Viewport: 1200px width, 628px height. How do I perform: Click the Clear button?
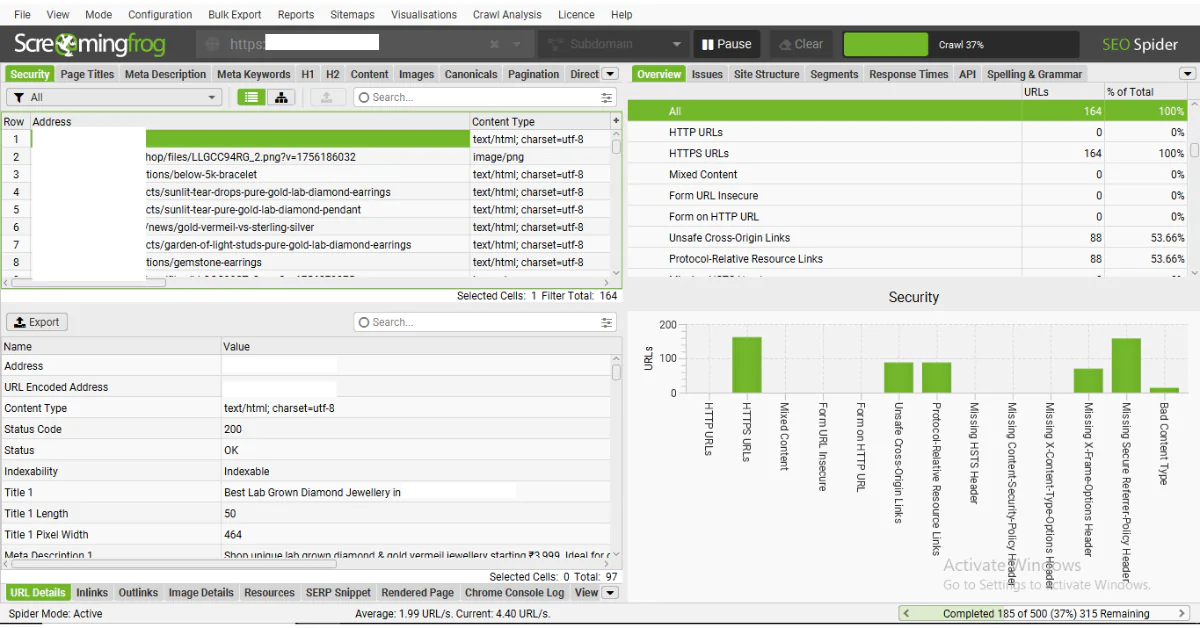click(x=801, y=44)
